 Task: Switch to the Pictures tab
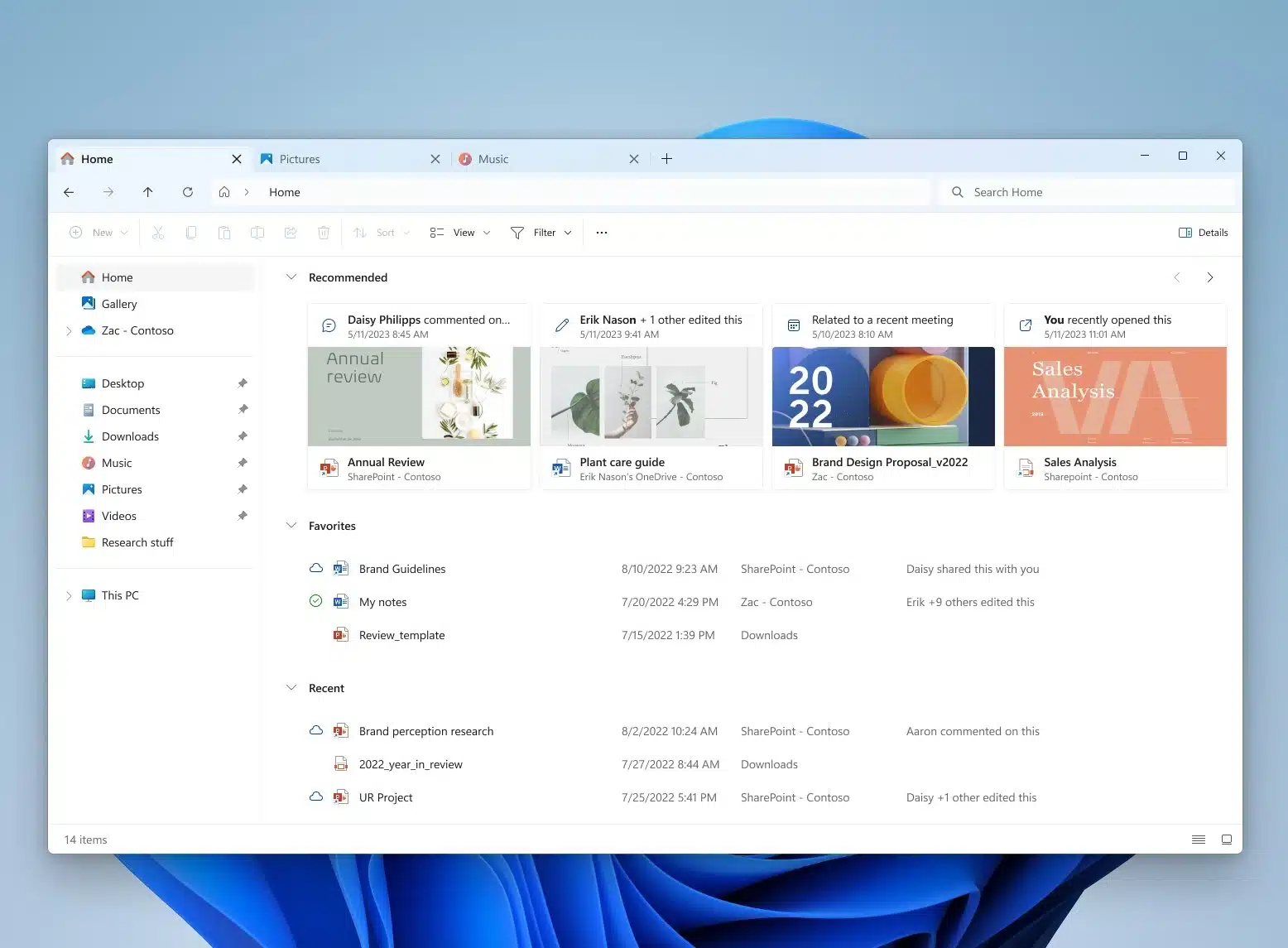tap(300, 158)
